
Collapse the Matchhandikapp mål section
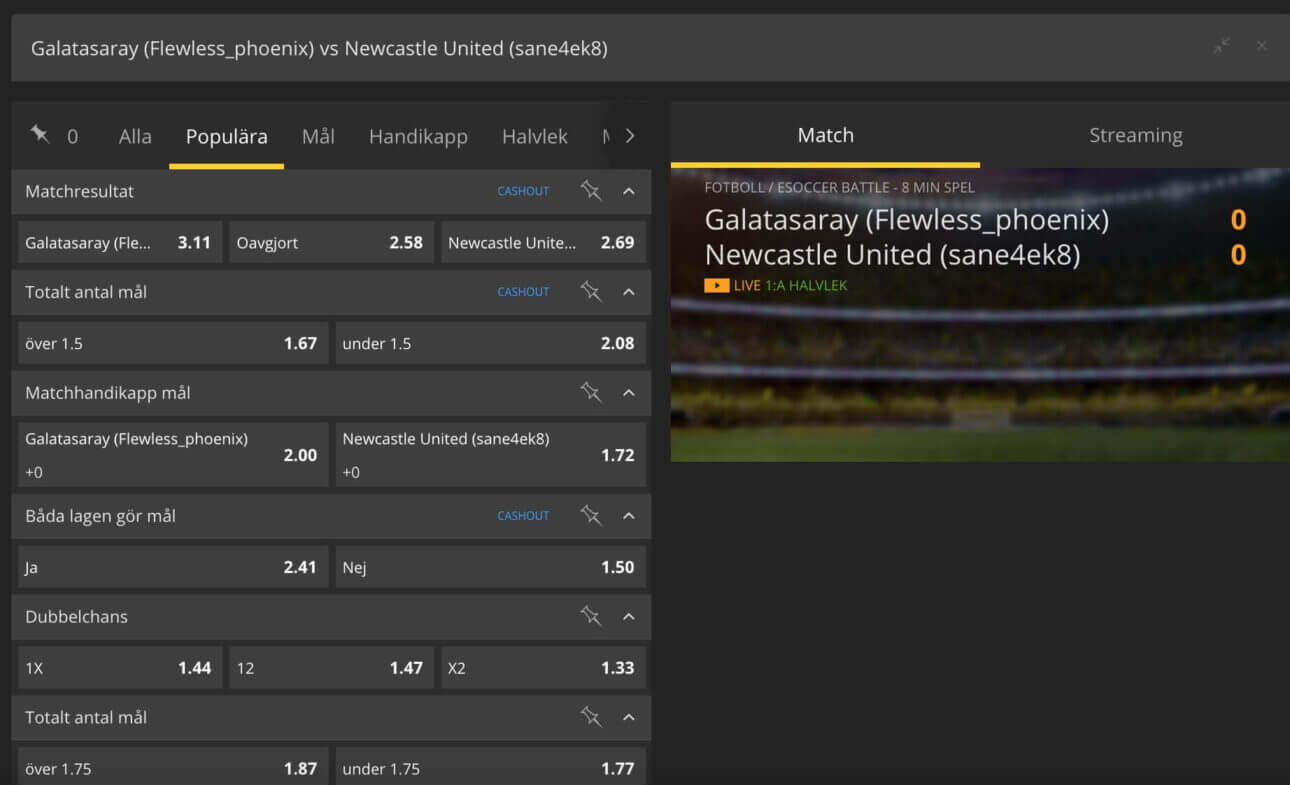coord(629,393)
